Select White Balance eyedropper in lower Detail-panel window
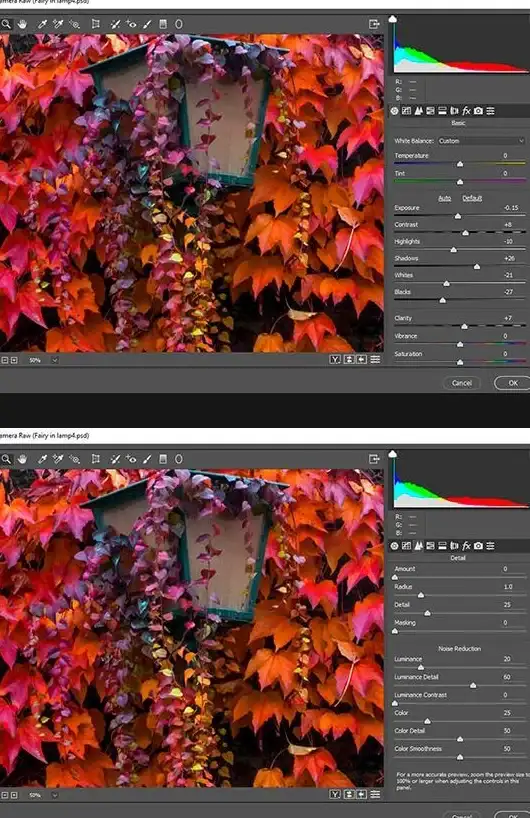 pos(42,459)
